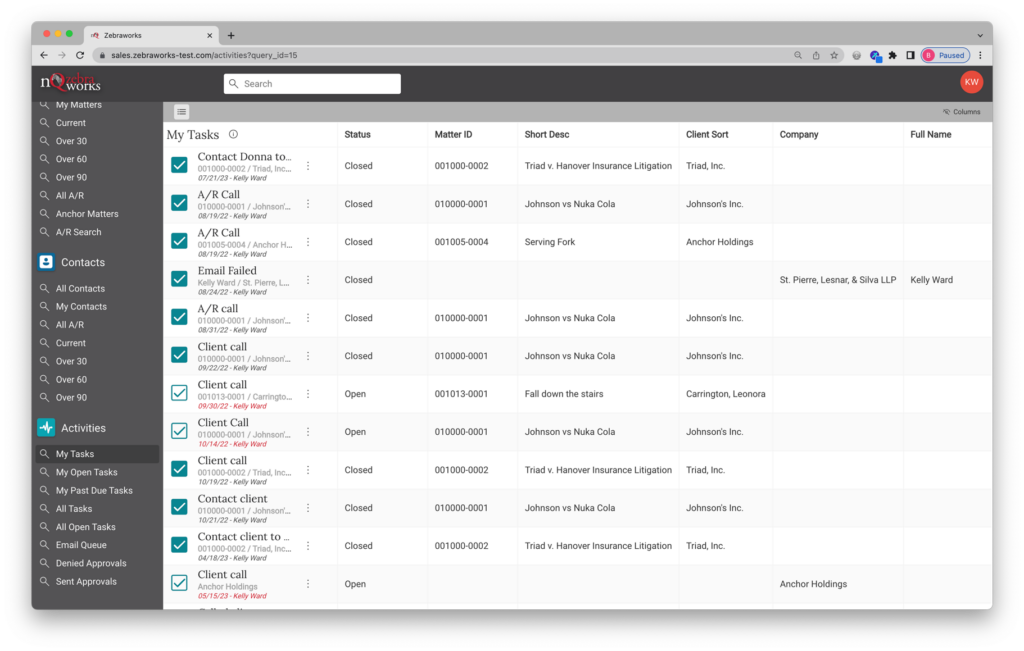Open the list view icon above My Tasks
This screenshot has height=651, width=1024.
click(x=181, y=111)
